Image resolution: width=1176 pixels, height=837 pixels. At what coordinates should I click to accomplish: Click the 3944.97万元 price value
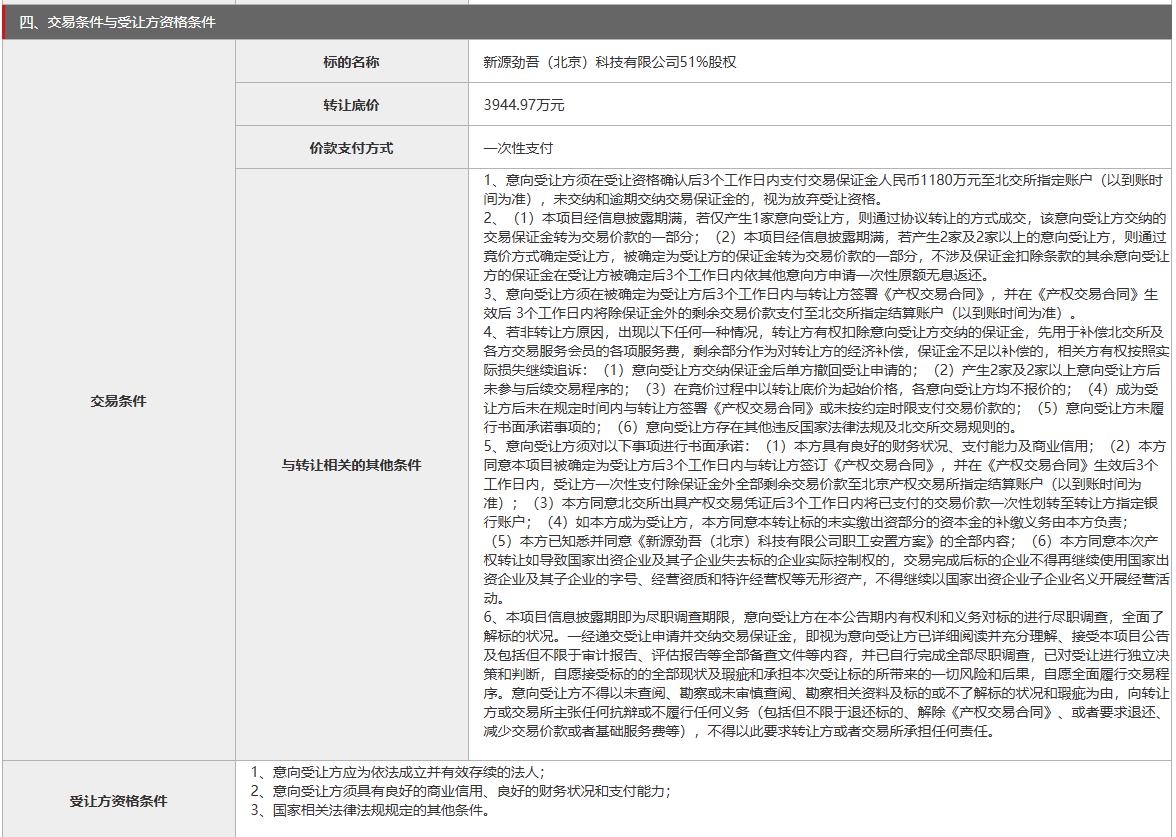click(523, 105)
